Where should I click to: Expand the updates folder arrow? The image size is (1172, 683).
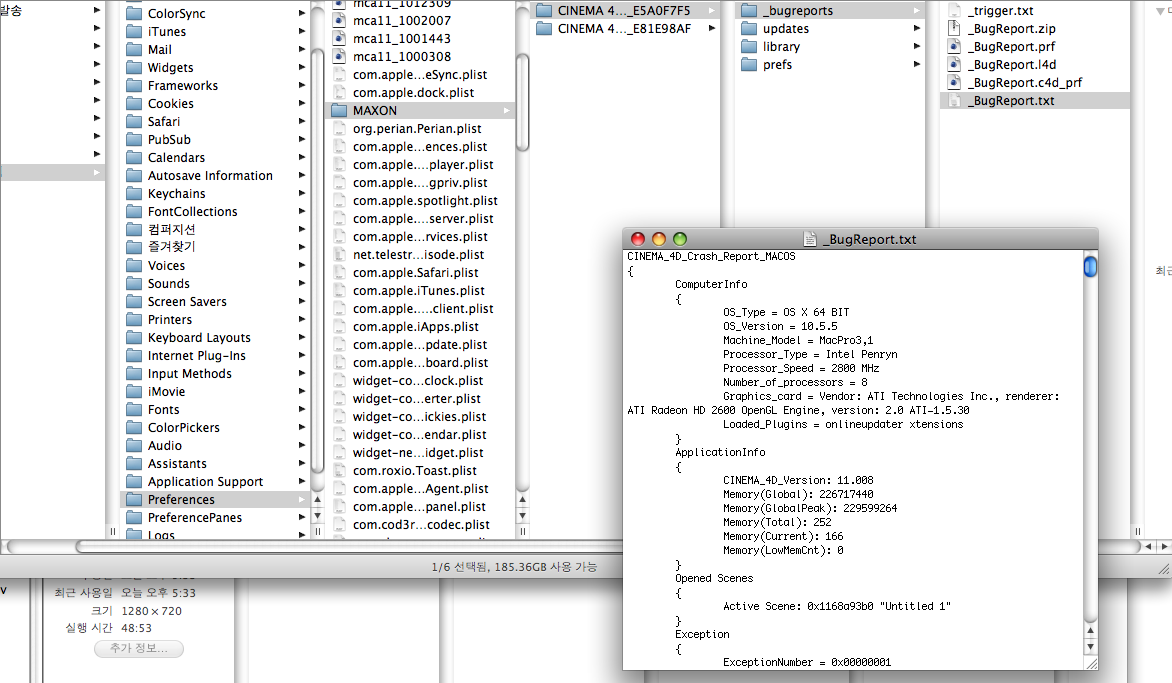(x=916, y=28)
